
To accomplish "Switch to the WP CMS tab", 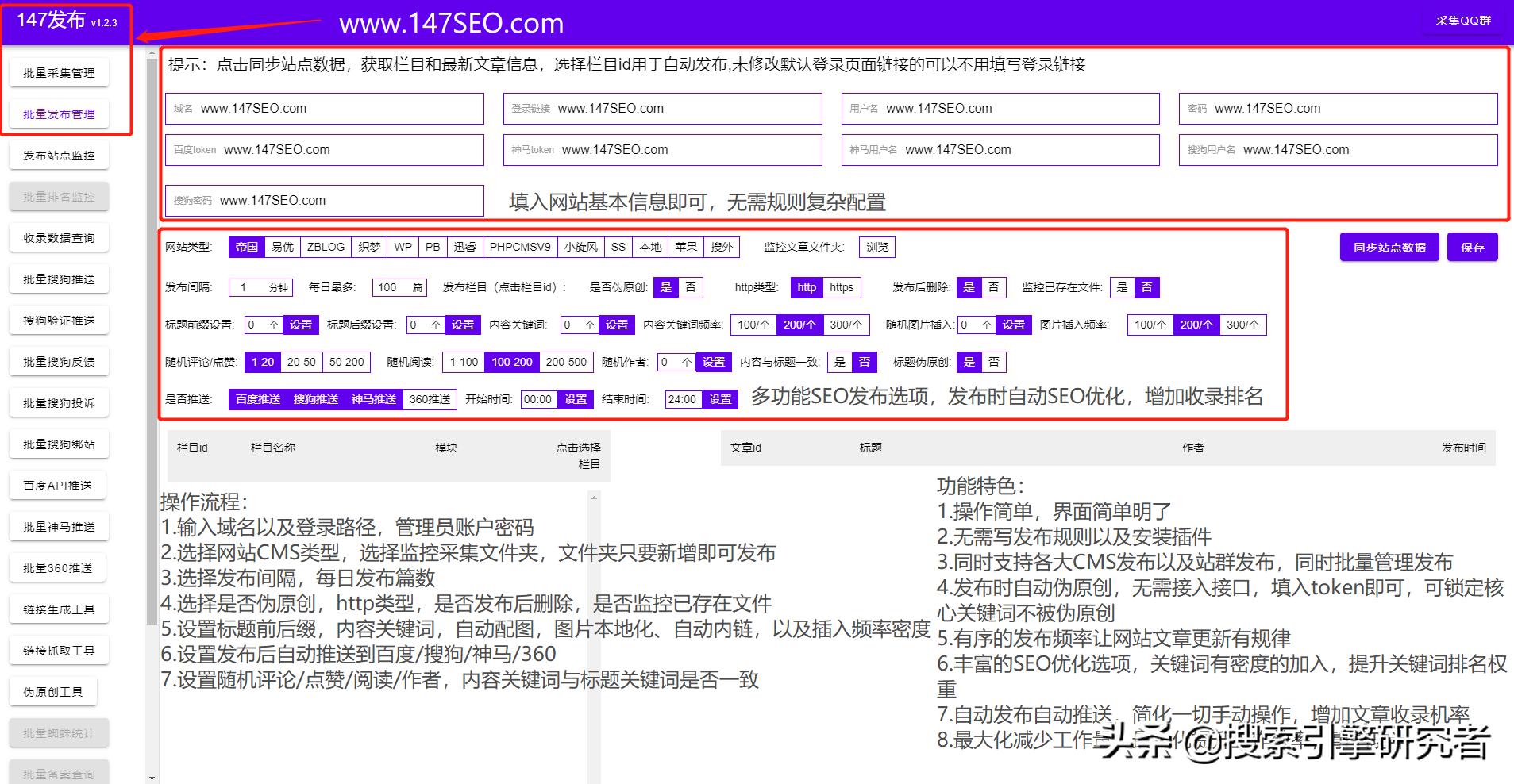I will pyautogui.click(x=403, y=247).
